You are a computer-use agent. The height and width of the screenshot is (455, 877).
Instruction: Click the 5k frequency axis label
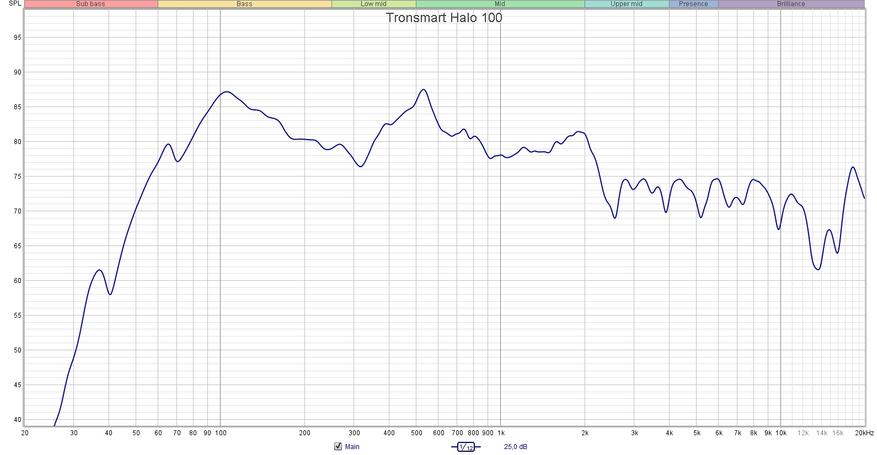tap(697, 433)
